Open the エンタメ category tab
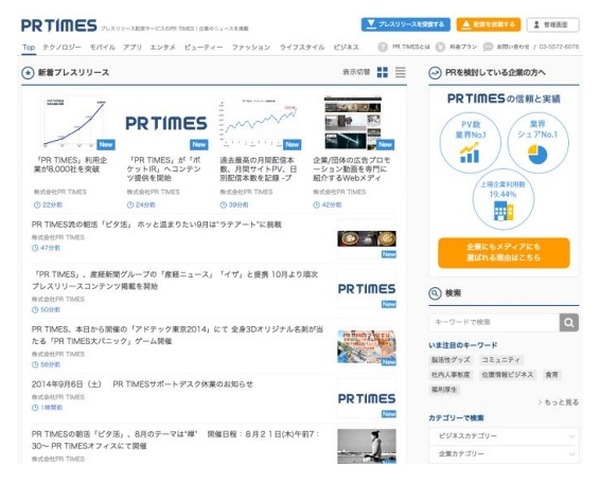This screenshot has width=600, height=484. (163, 47)
